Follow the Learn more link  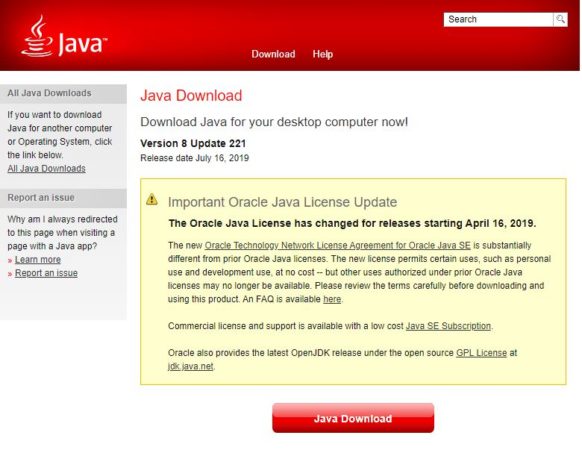[x=37, y=260]
